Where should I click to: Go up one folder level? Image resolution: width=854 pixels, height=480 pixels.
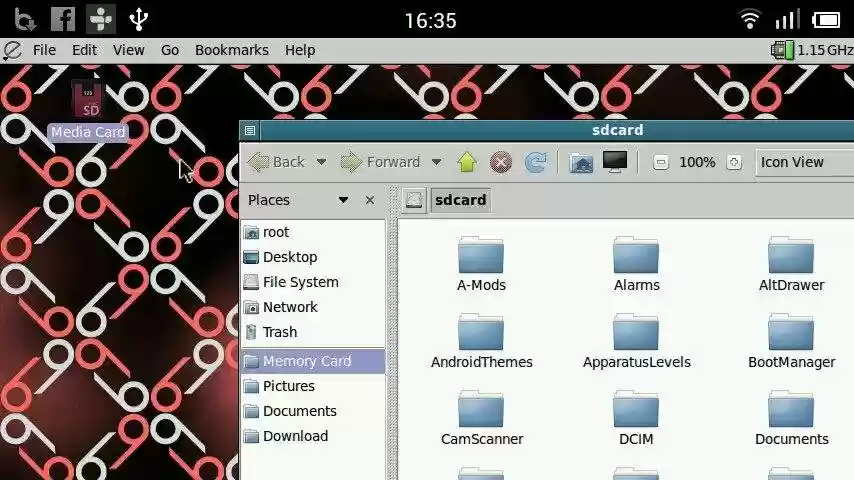click(467, 162)
